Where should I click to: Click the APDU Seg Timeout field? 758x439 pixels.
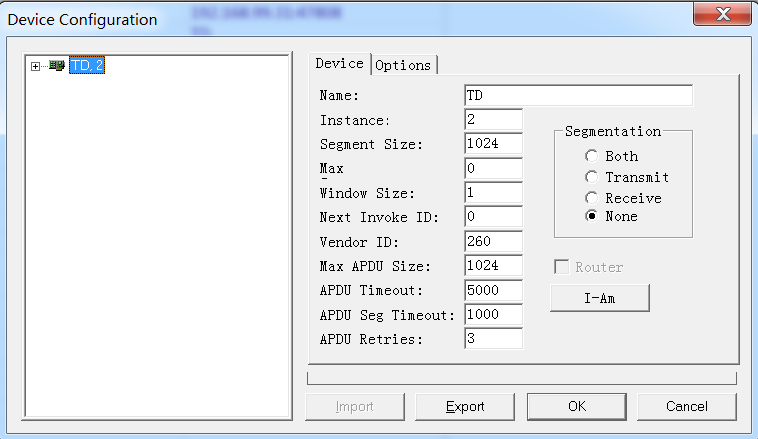[x=494, y=314]
